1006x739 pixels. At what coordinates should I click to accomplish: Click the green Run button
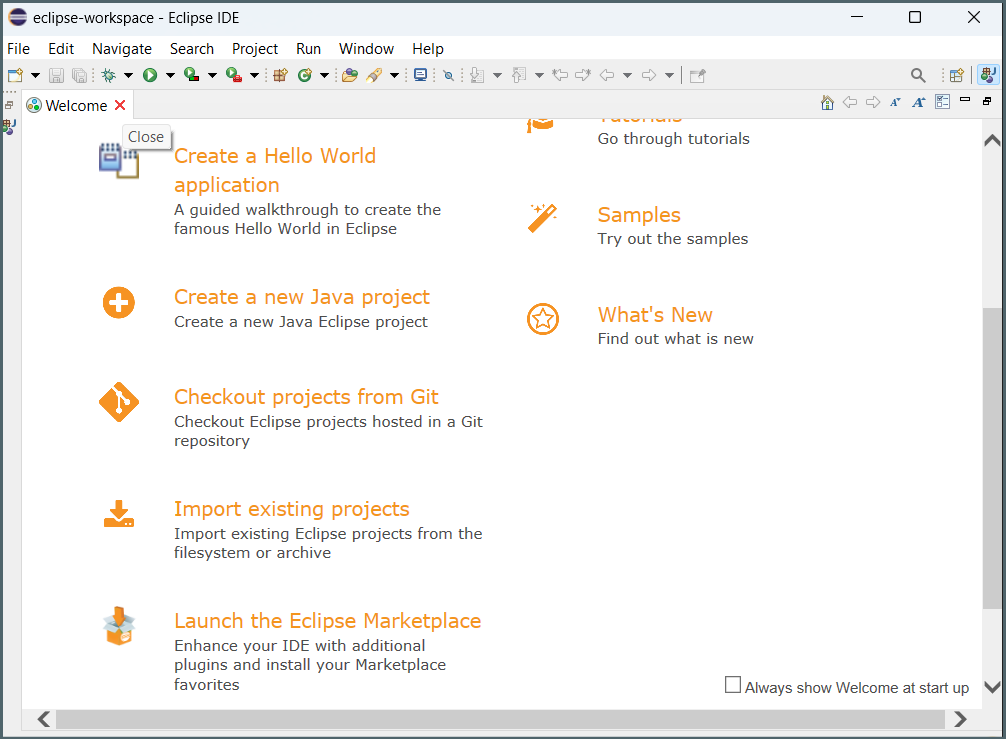tap(150, 76)
